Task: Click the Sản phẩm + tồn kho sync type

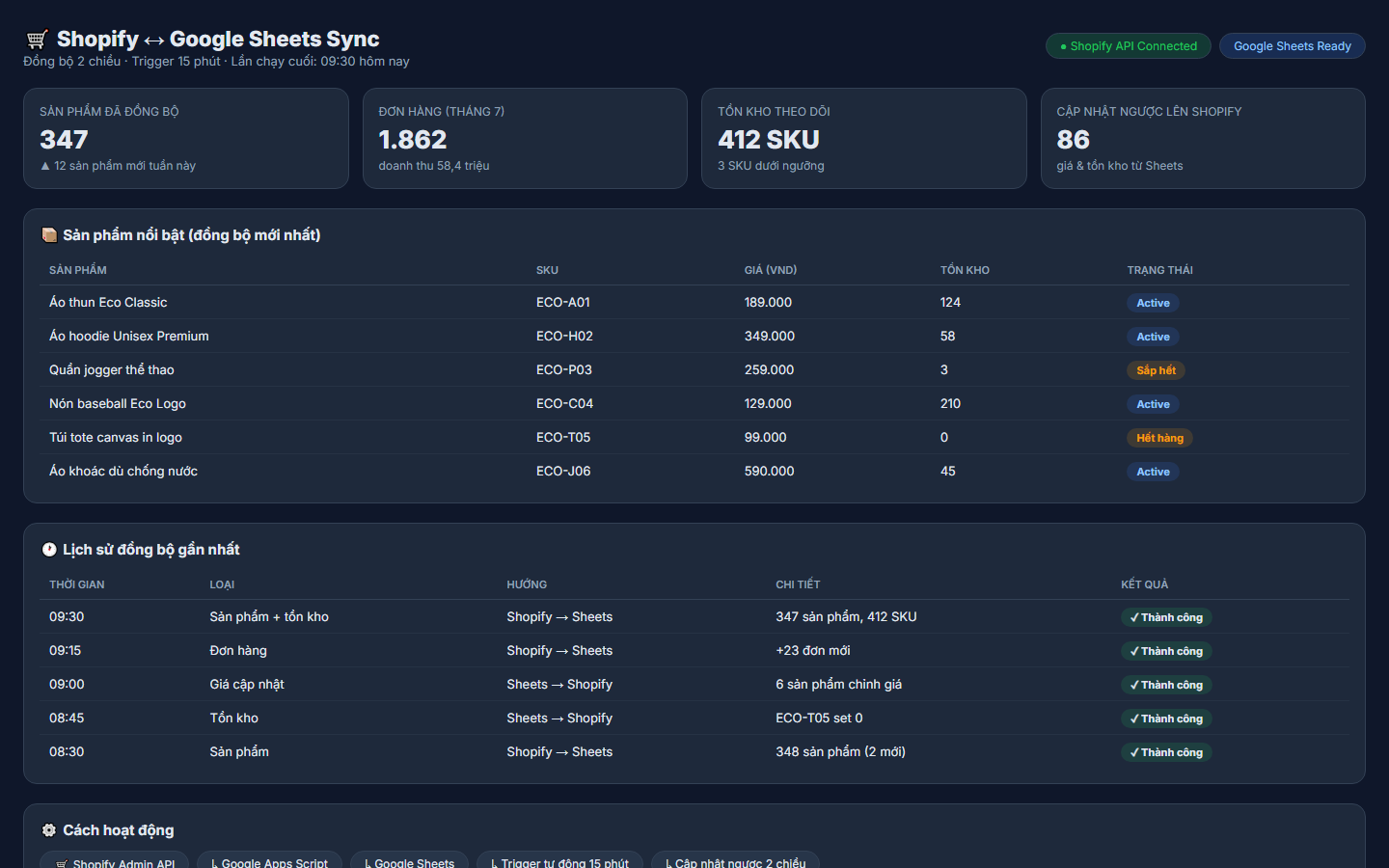Action: [x=269, y=617]
